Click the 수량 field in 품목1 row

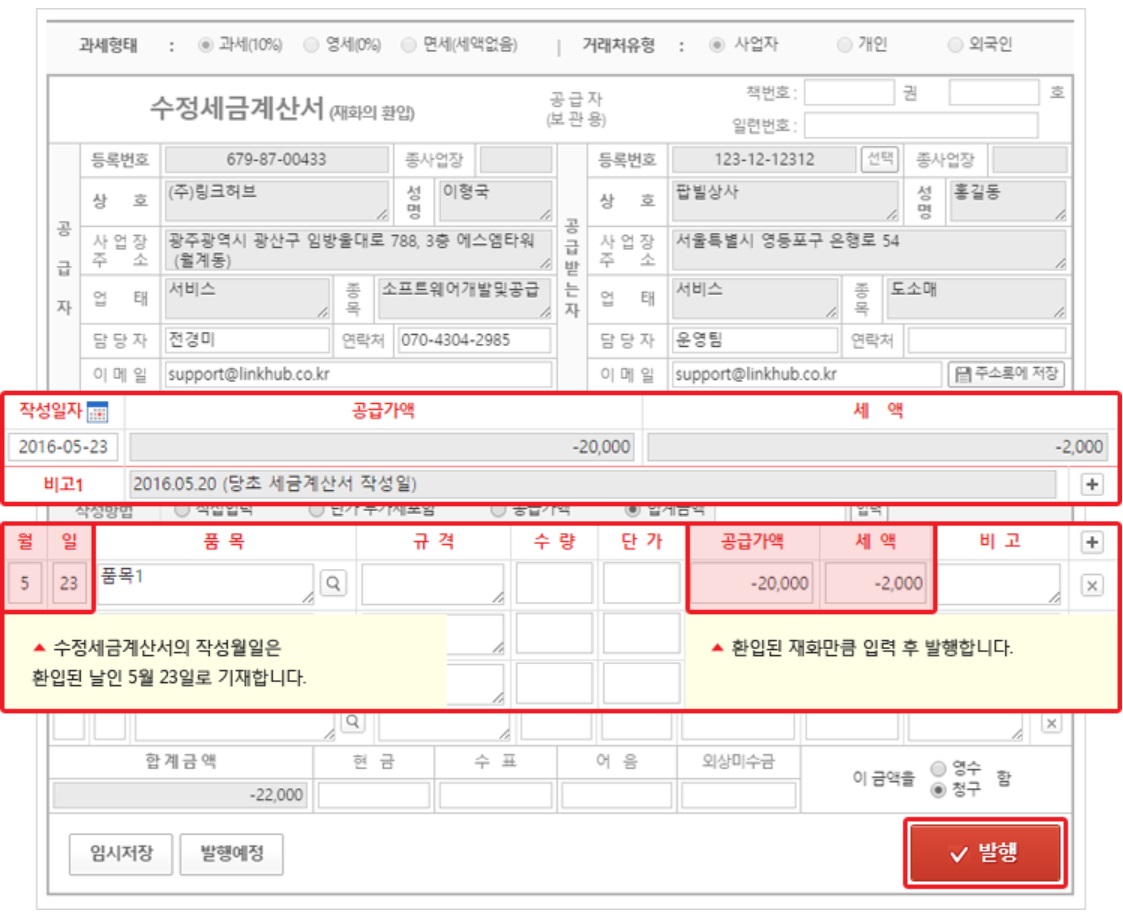coord(554,583)
